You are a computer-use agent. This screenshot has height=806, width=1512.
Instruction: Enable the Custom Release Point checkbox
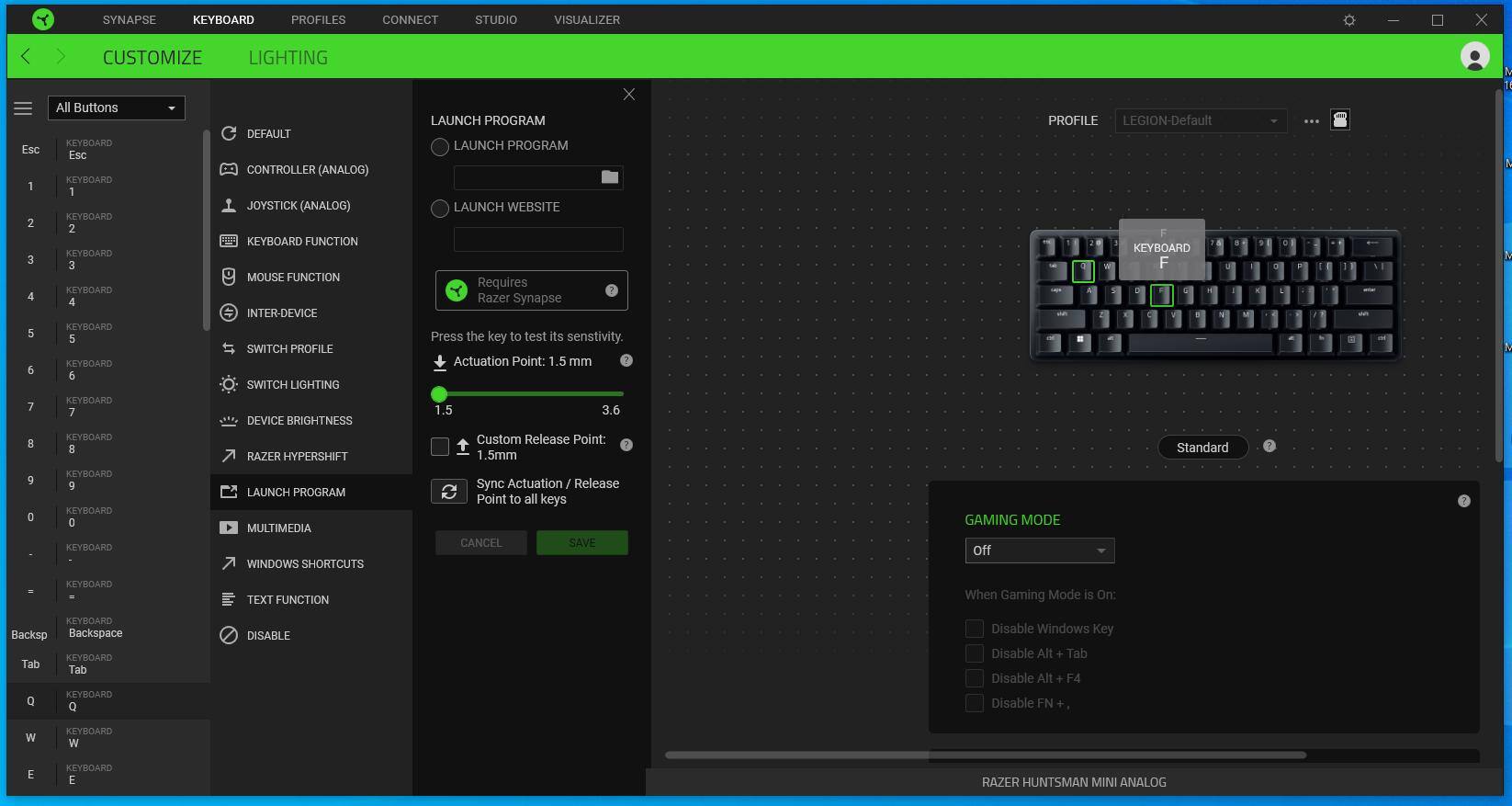[x=440, y=447]
